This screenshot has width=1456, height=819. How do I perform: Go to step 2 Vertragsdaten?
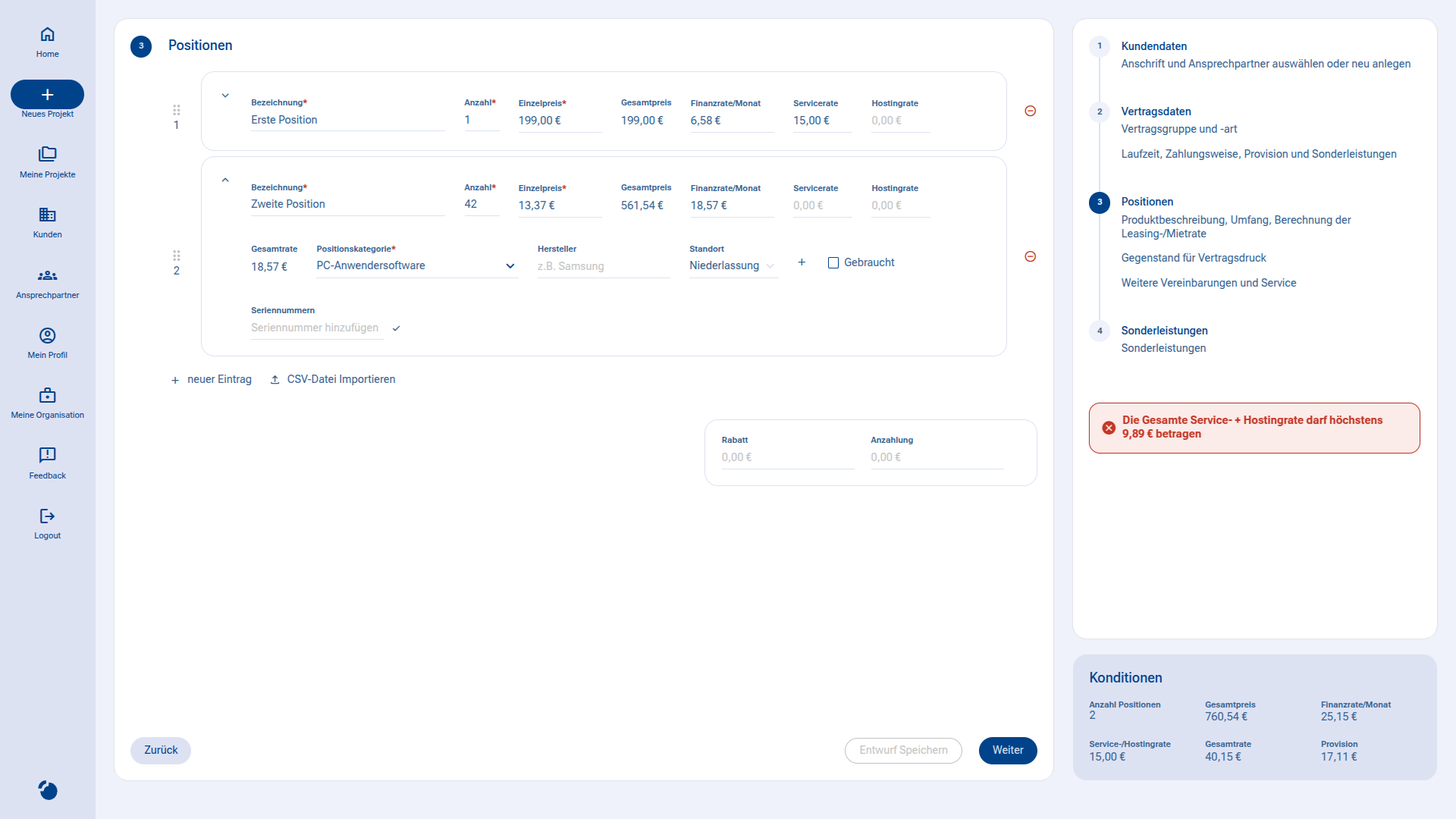pyautogui.click(x=1156, y=111)
